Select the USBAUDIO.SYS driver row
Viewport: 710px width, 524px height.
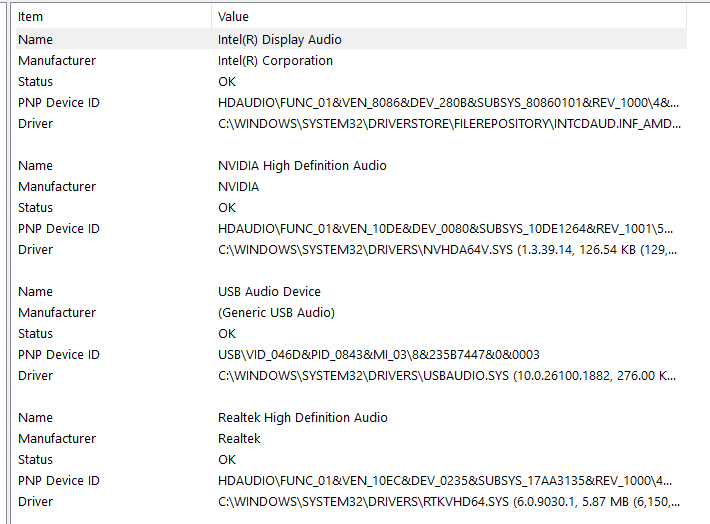pyautogui.click(x=351, y=375)
